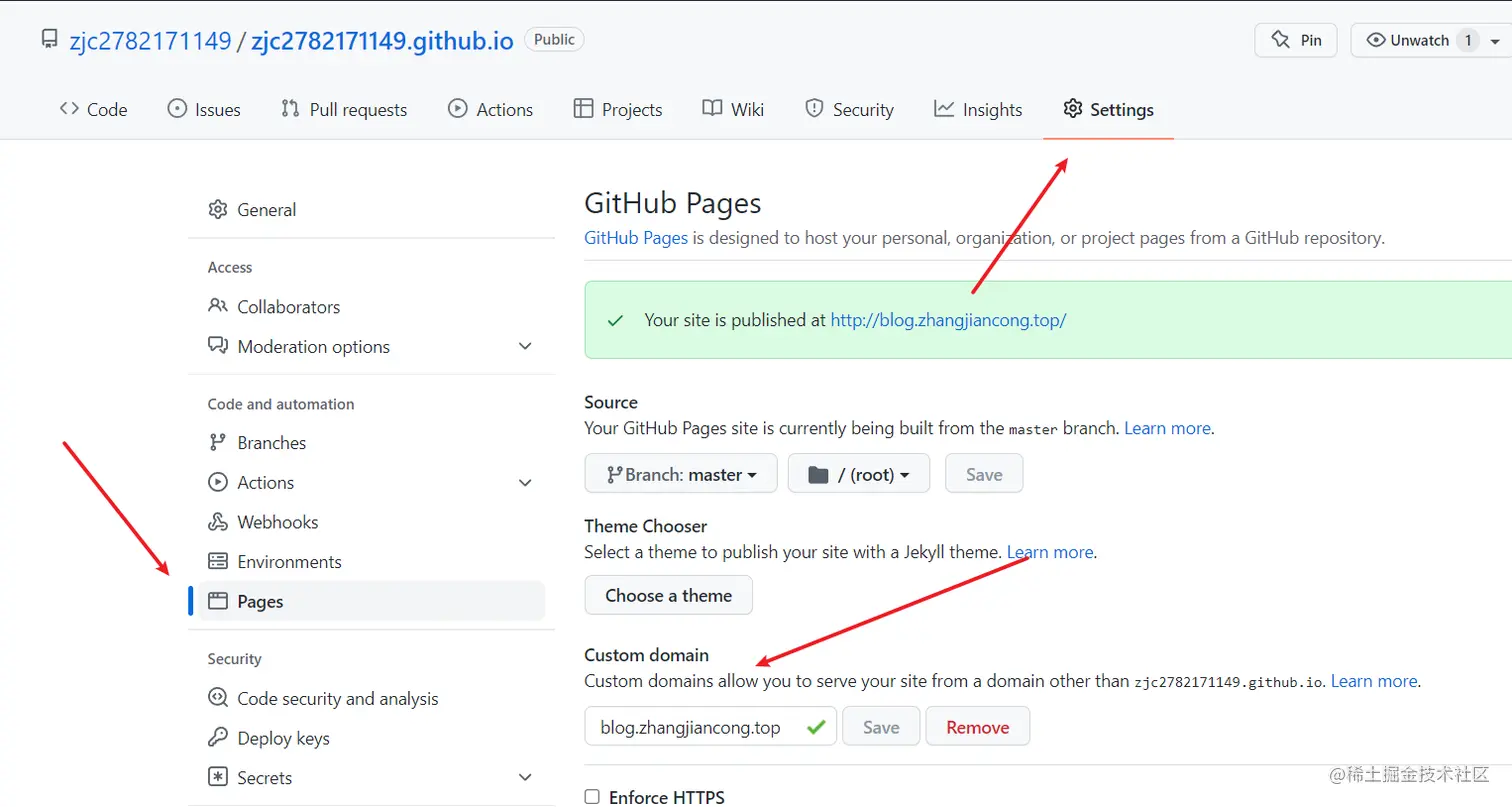This screenshot has width=1512, height=807.
Task: Toggle the Enforce HTTPS checkbox
Action: coord(592,797)
